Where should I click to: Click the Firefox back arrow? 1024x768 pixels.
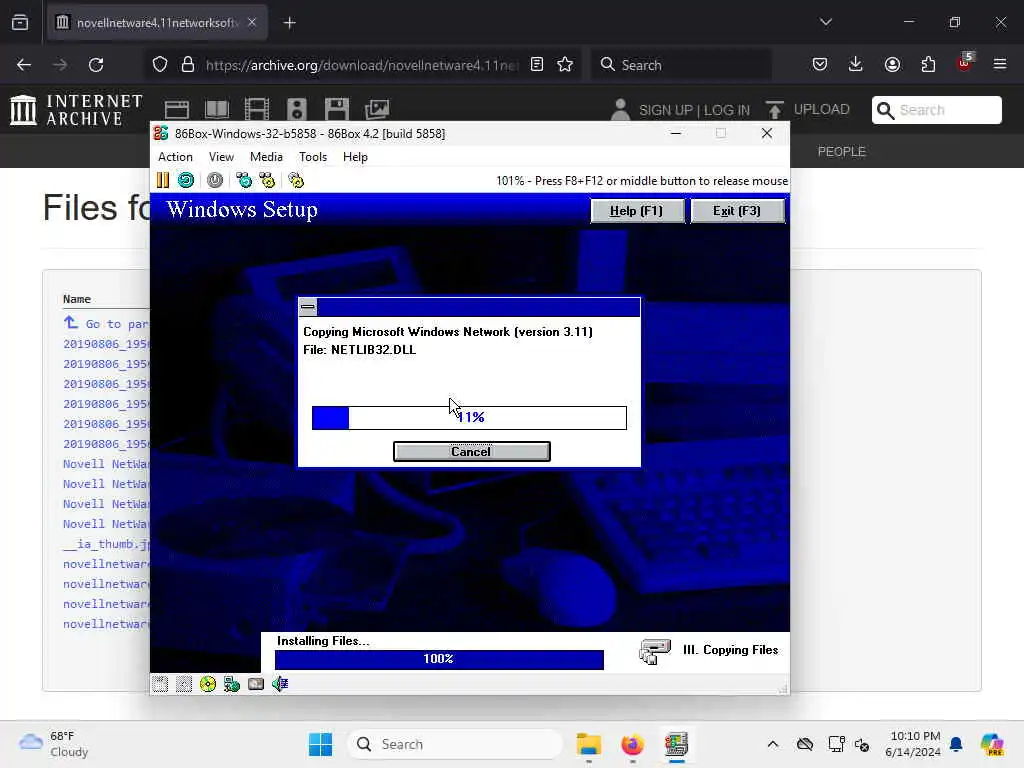click(24, 65)
